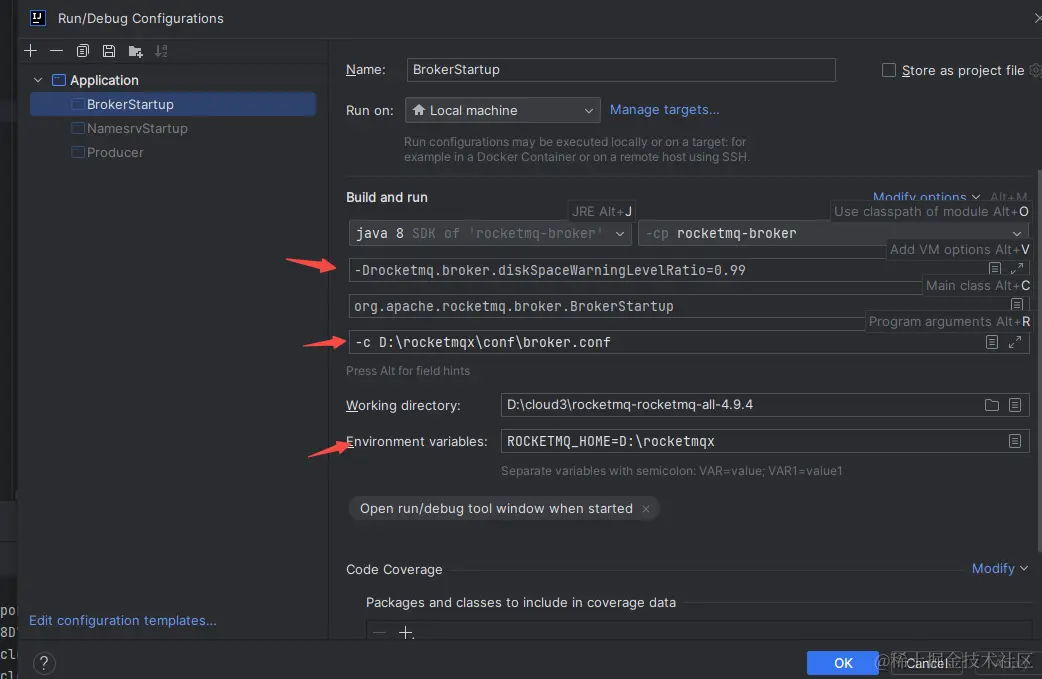Add a package to coverage data
This screenshot has height=679, width=1042.
click(x=405, y=632)
